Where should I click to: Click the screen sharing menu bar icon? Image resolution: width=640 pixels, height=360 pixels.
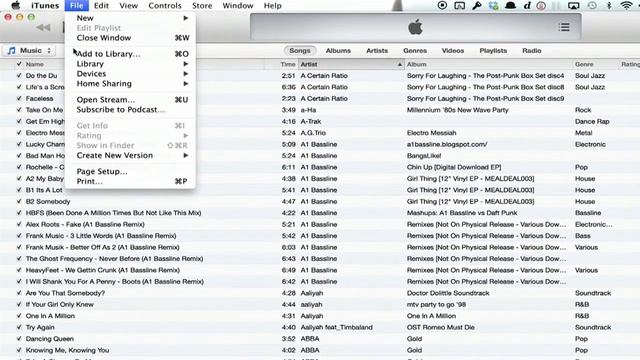(460, 5)
